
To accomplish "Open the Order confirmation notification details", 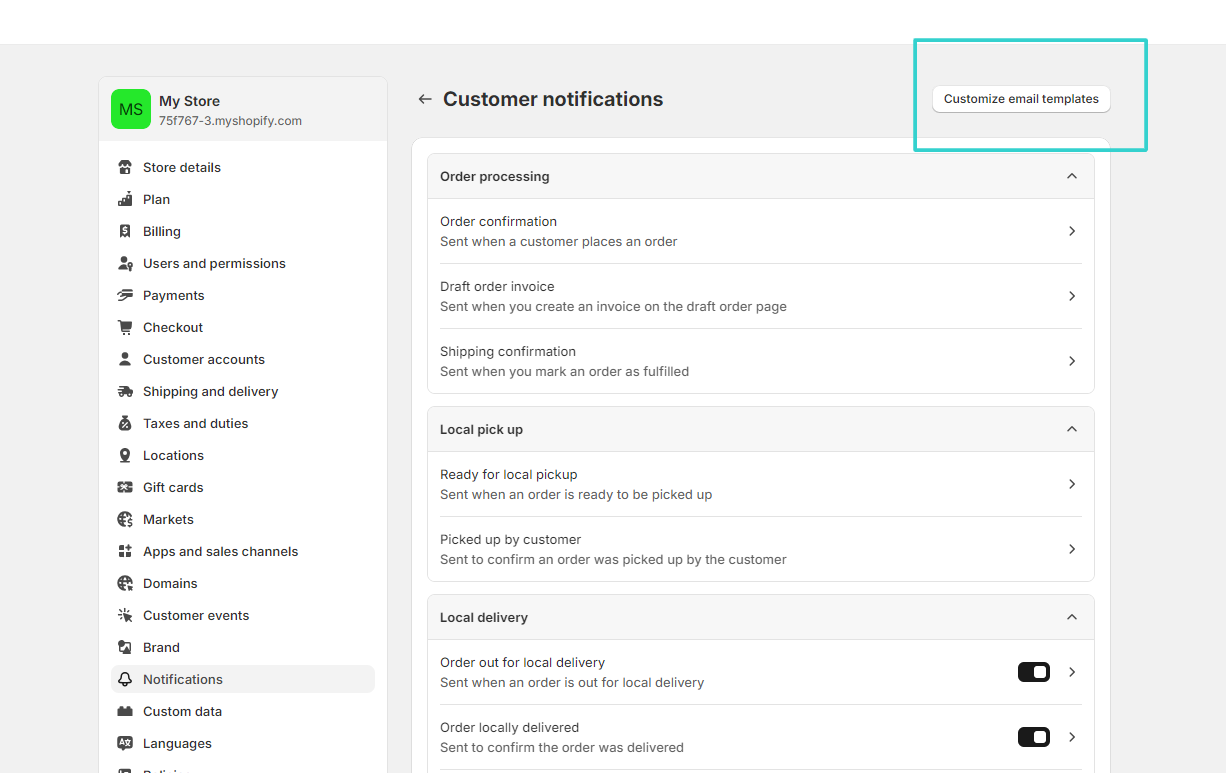I will [x=760, y=231].
